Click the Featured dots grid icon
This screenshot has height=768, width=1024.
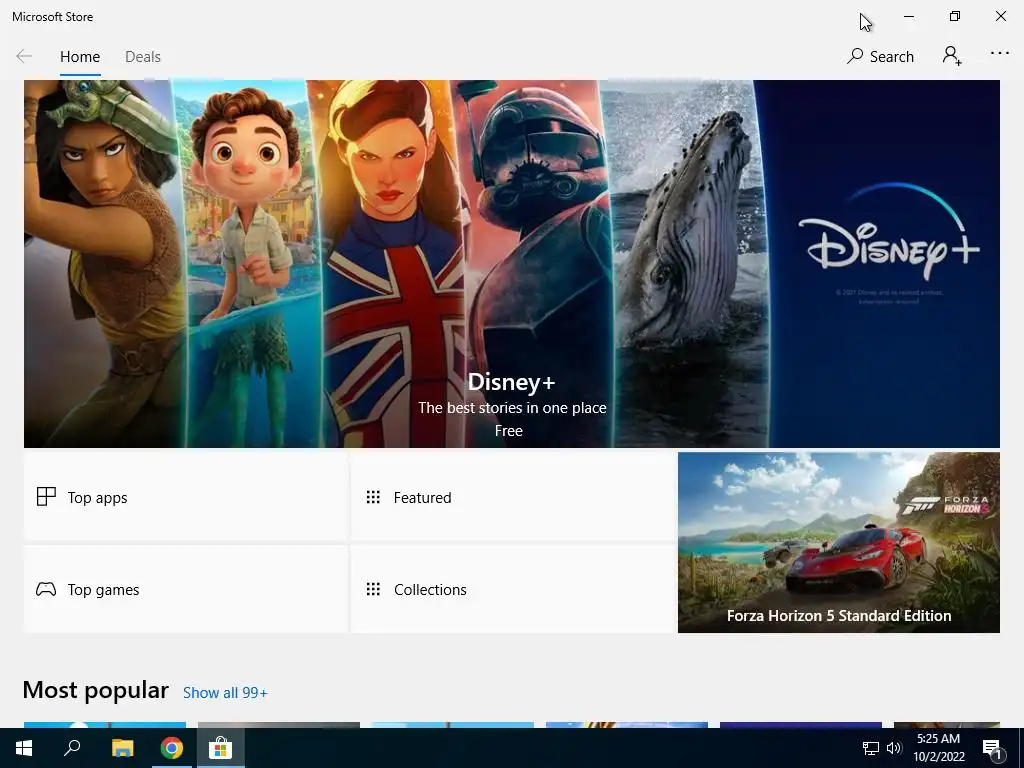(373, 497)
